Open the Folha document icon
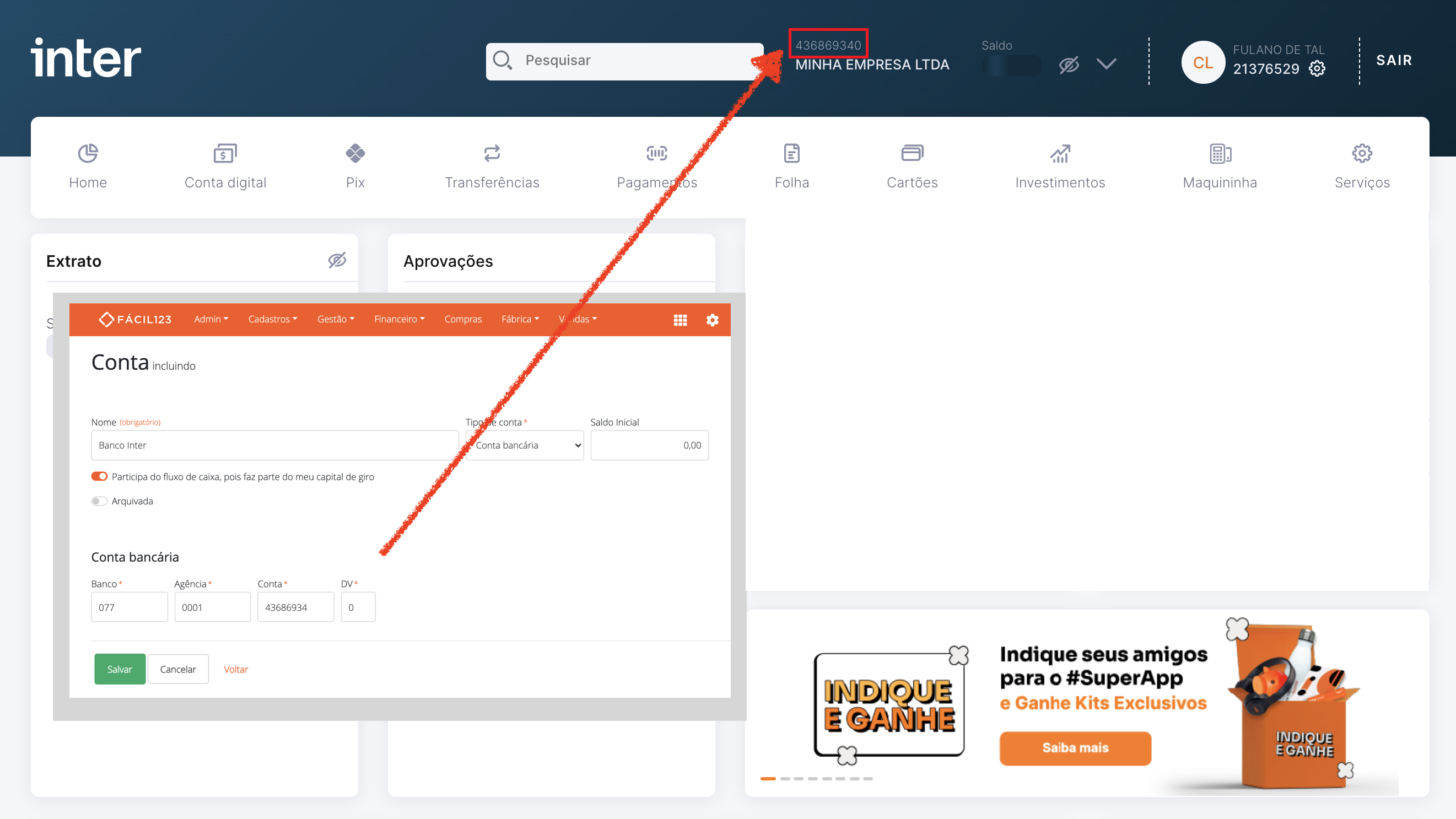The image size is (1456, 819). 791,153
